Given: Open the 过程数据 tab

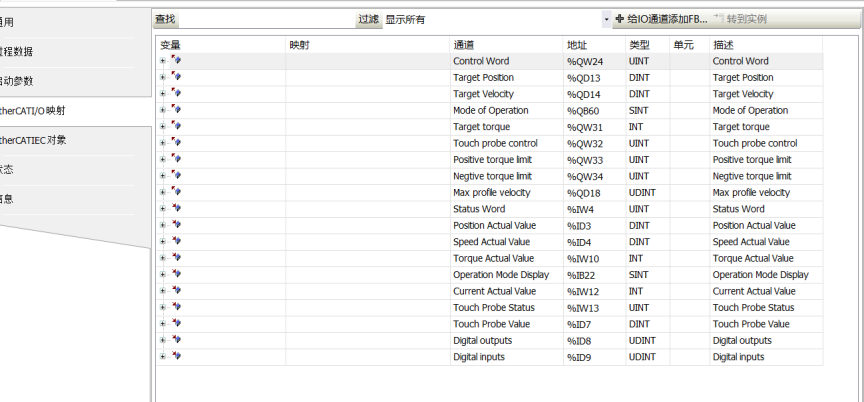Looking at the screenshot, I should [x=17, y=52].
